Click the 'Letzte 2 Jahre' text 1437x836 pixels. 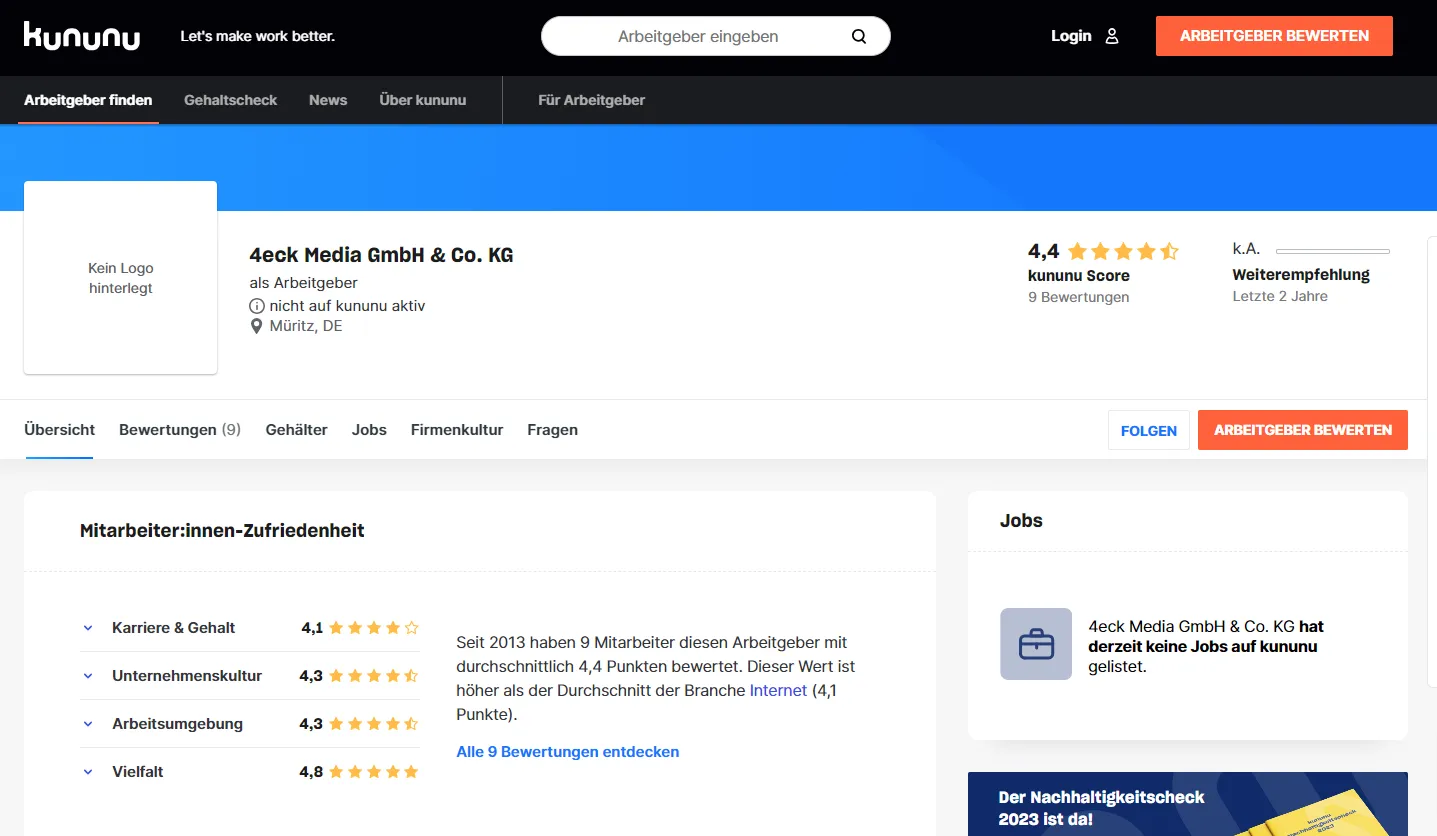[x=1280, y=296]
